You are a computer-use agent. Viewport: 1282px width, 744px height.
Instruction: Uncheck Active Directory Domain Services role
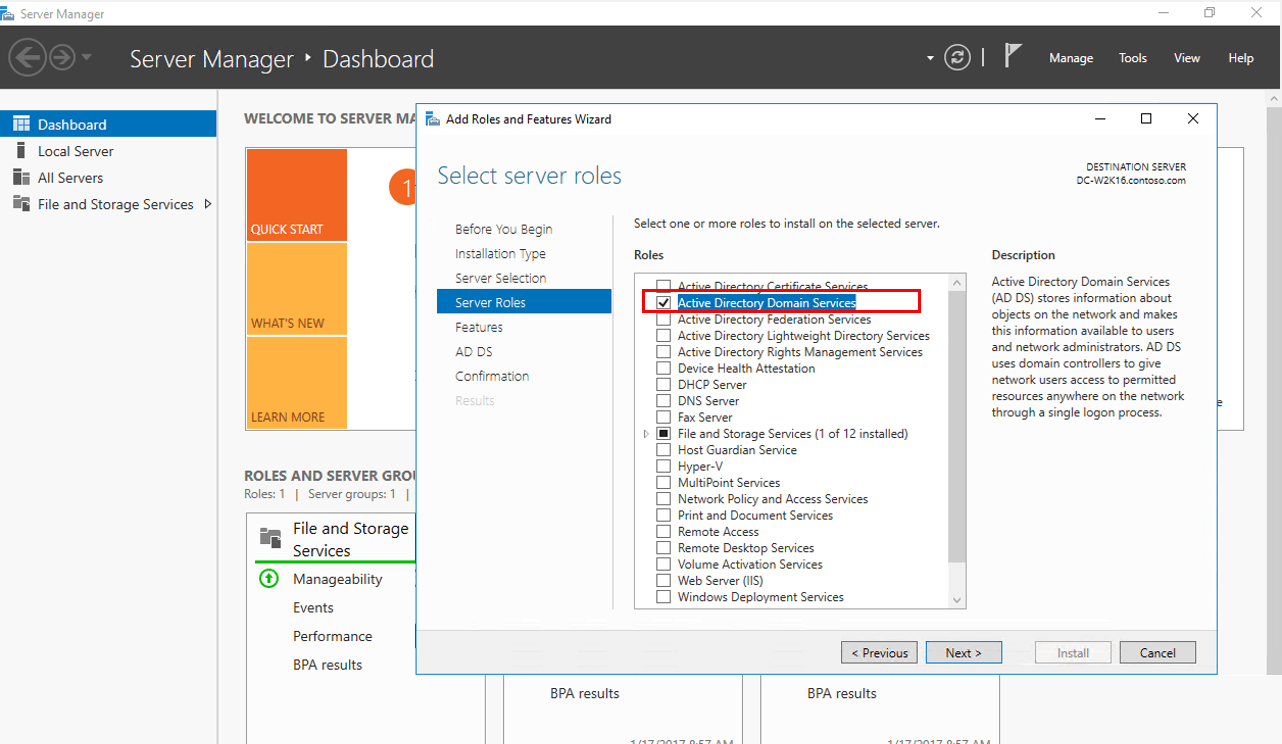(664, 302)
